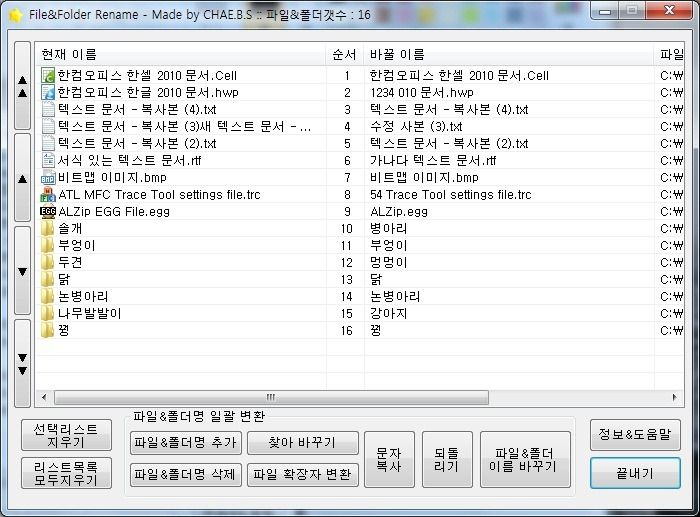700x517 pixels.
Task: Sort by 현재 이름 column header
Action: (180, 54)
